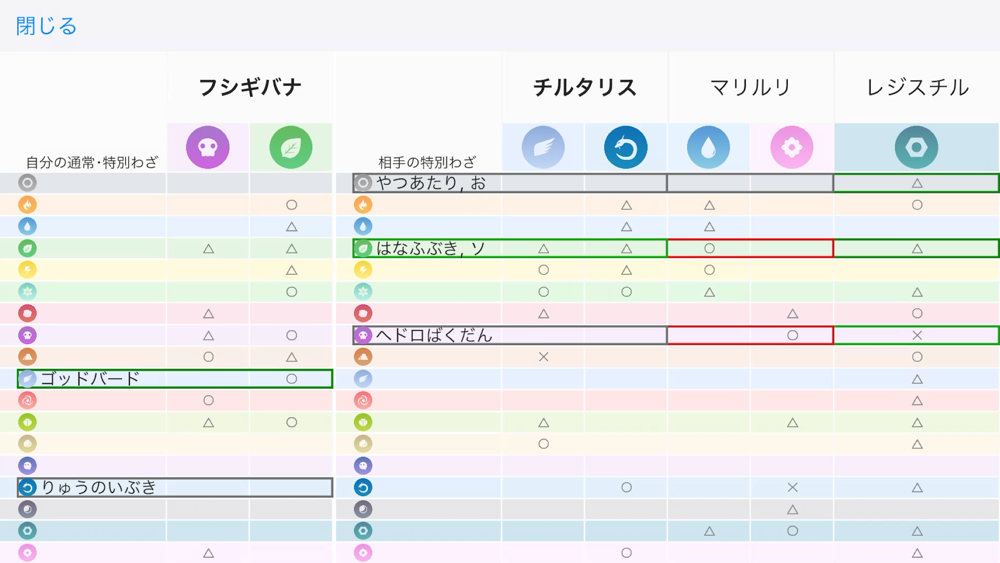Click the poison icon beside ヘドロばくだん
Image resolution: width=1000 pixels, height=563 pixels.
pyautogui.click(x=364, y=336)
